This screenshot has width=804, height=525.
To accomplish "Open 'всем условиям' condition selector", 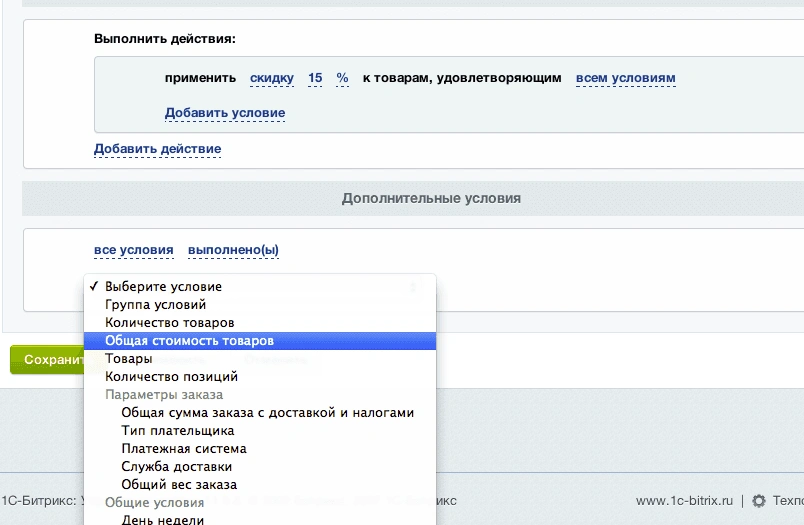I will [626, 78].
